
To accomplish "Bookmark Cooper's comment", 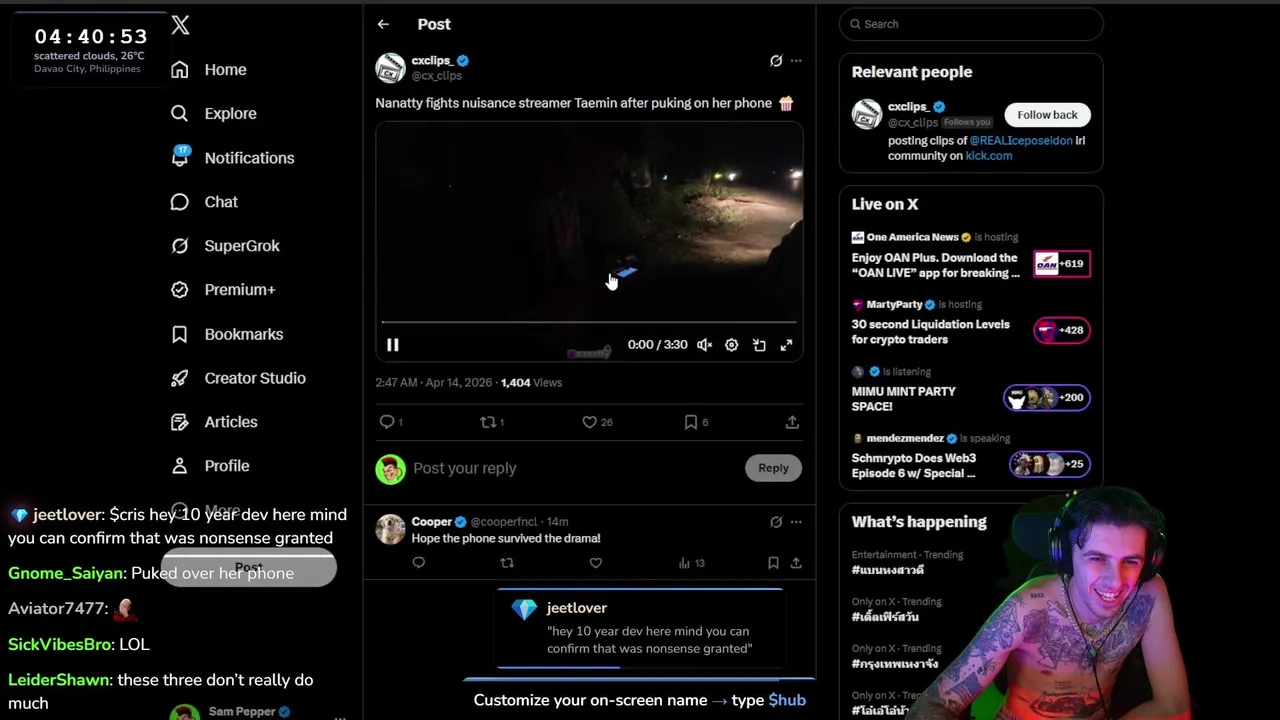I will 773,563.
